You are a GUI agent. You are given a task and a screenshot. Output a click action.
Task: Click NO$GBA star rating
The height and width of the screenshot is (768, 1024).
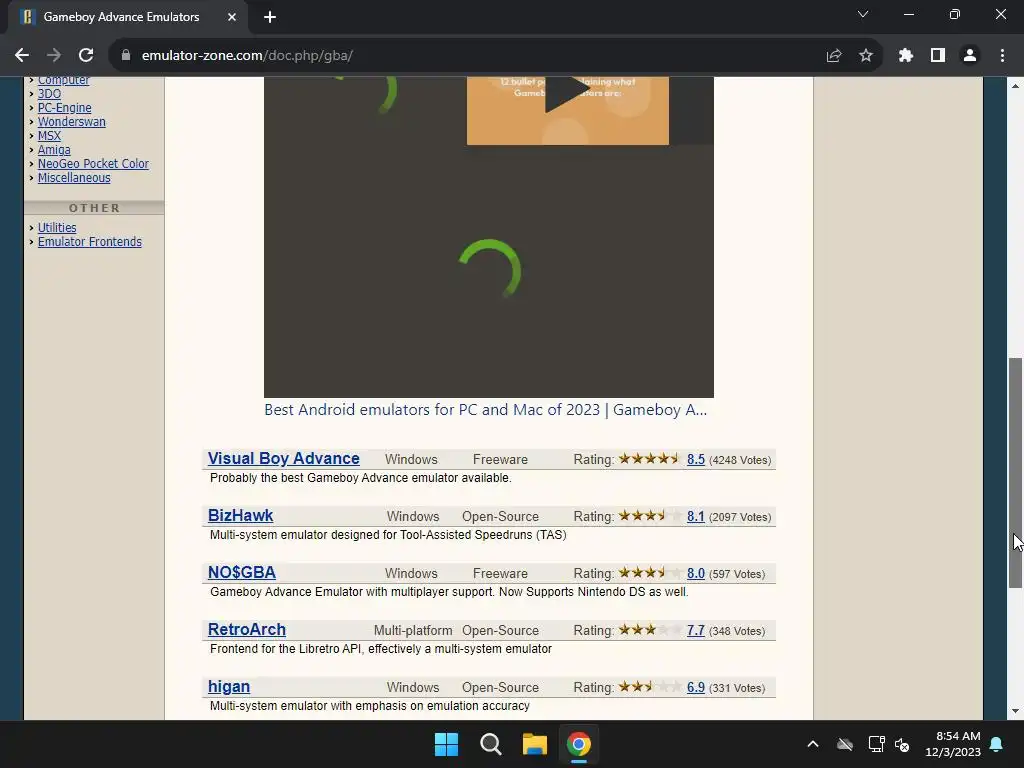(650, 573)
